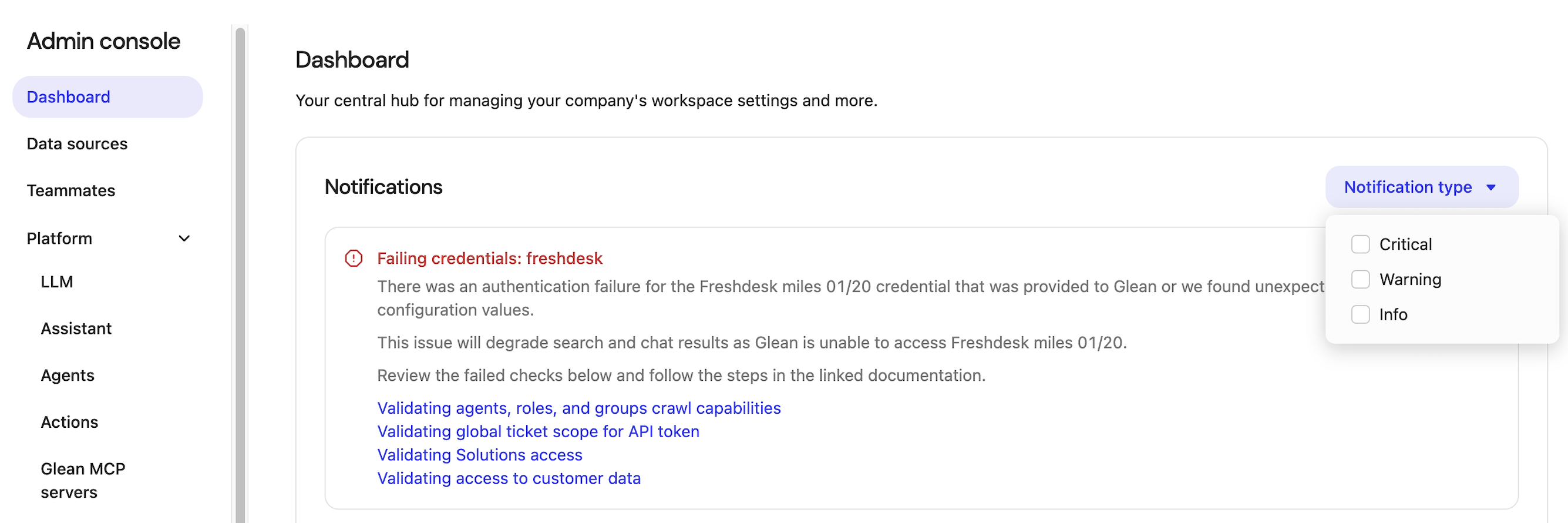Collapse the Platform section chevron
The width and height of the screenshot is (1568, 523).
(x=184, y=239)
